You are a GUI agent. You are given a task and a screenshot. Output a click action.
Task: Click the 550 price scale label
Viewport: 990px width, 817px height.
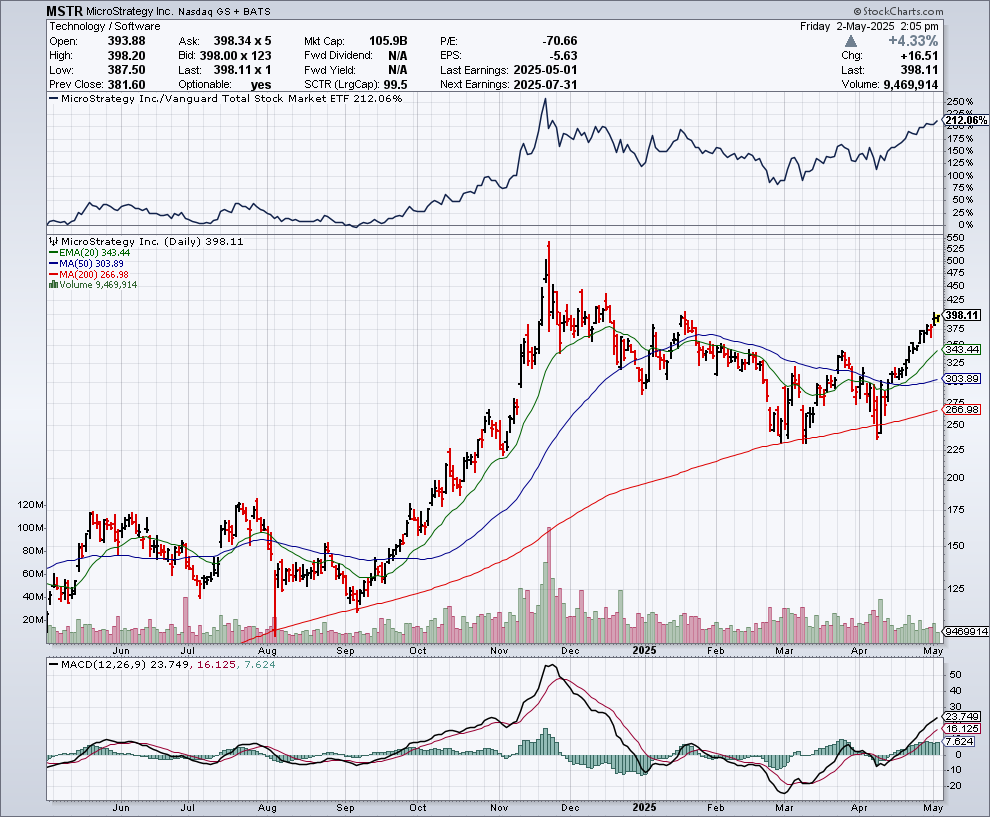pos(955,238)
